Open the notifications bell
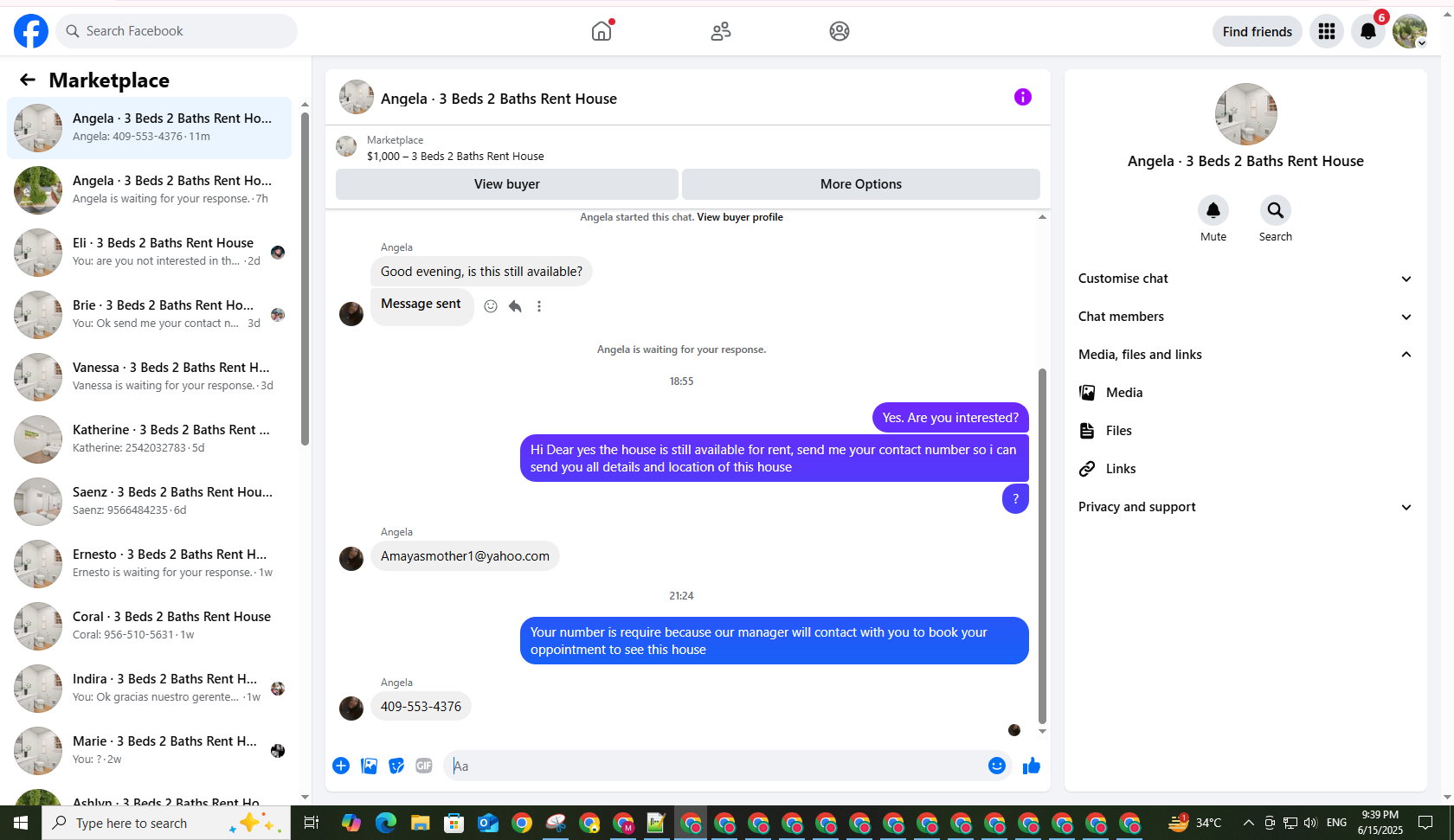The image size is (1454, 840). (x=1368, y=32)
